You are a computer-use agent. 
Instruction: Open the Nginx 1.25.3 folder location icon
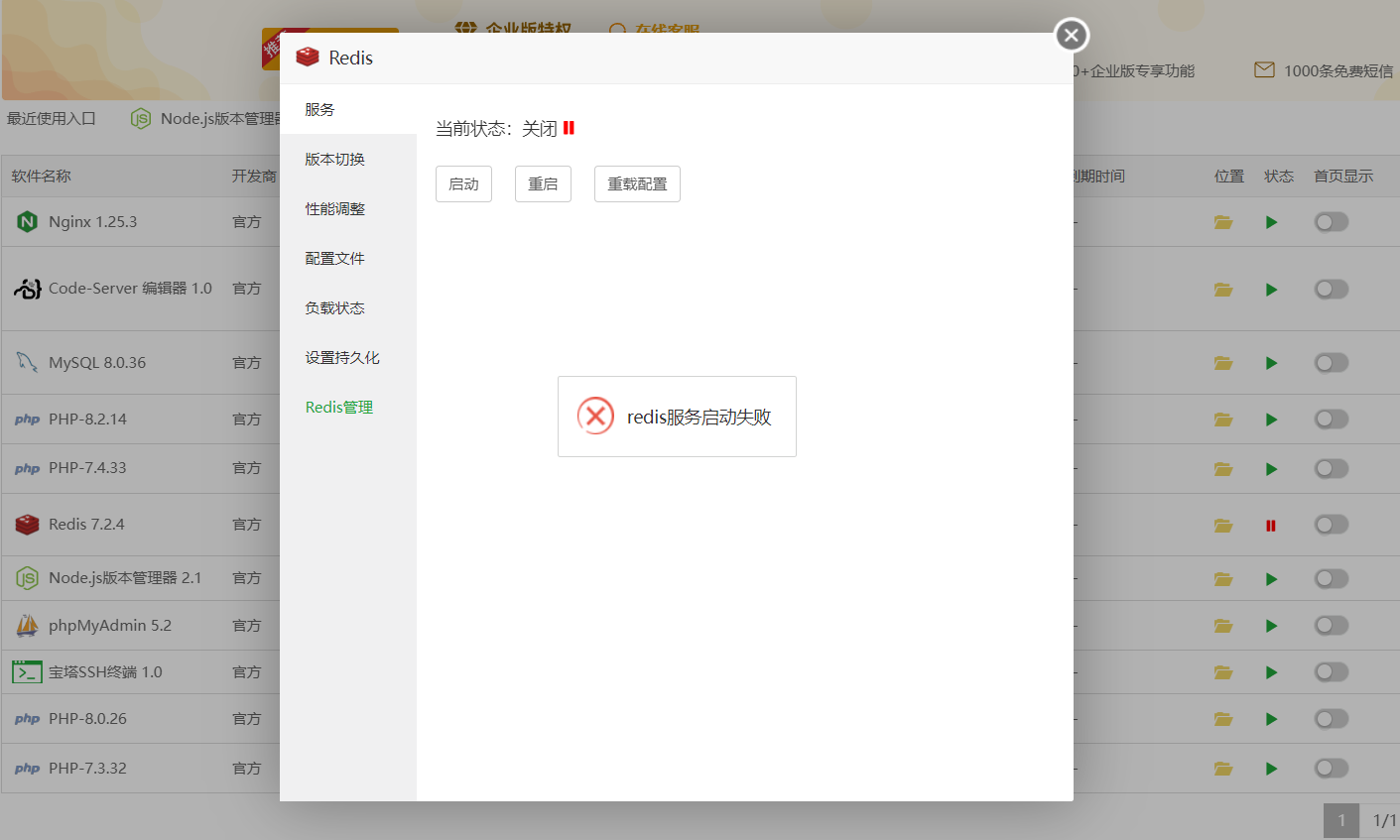1223,222
